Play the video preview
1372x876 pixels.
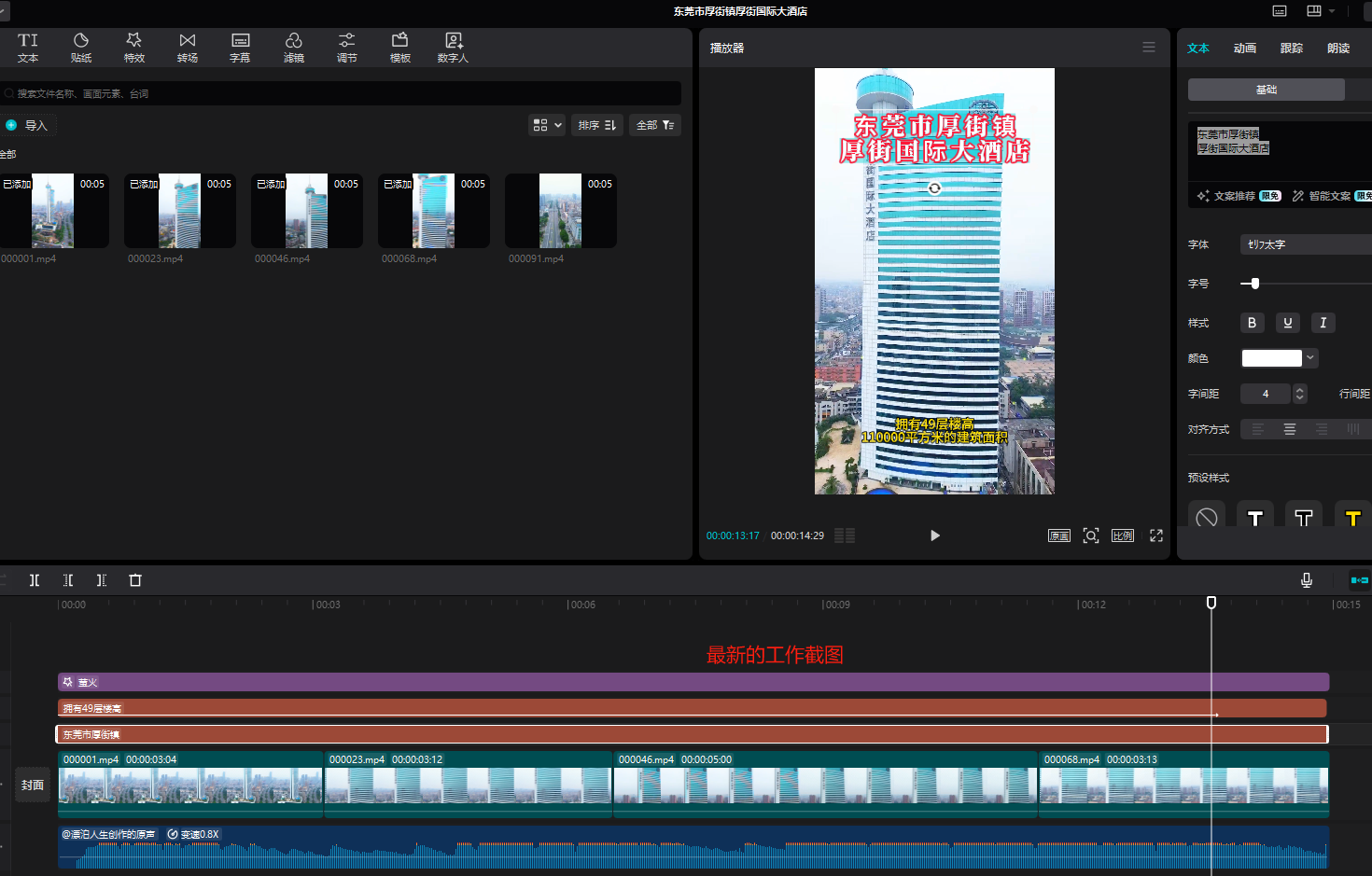click(935, 535)
